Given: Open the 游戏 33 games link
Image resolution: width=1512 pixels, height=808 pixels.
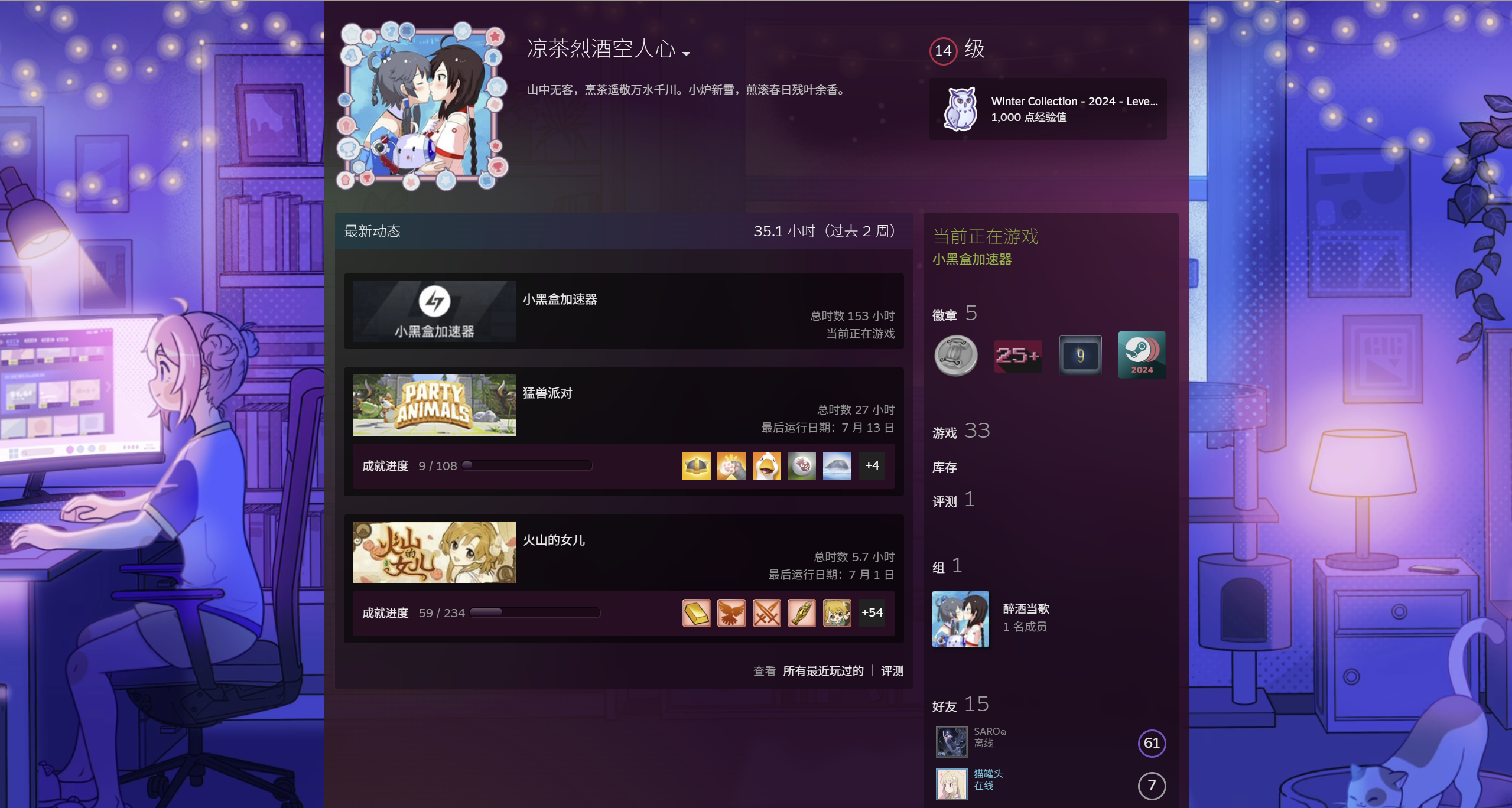Looking at the screenshot, I should [x=961, y=431].
